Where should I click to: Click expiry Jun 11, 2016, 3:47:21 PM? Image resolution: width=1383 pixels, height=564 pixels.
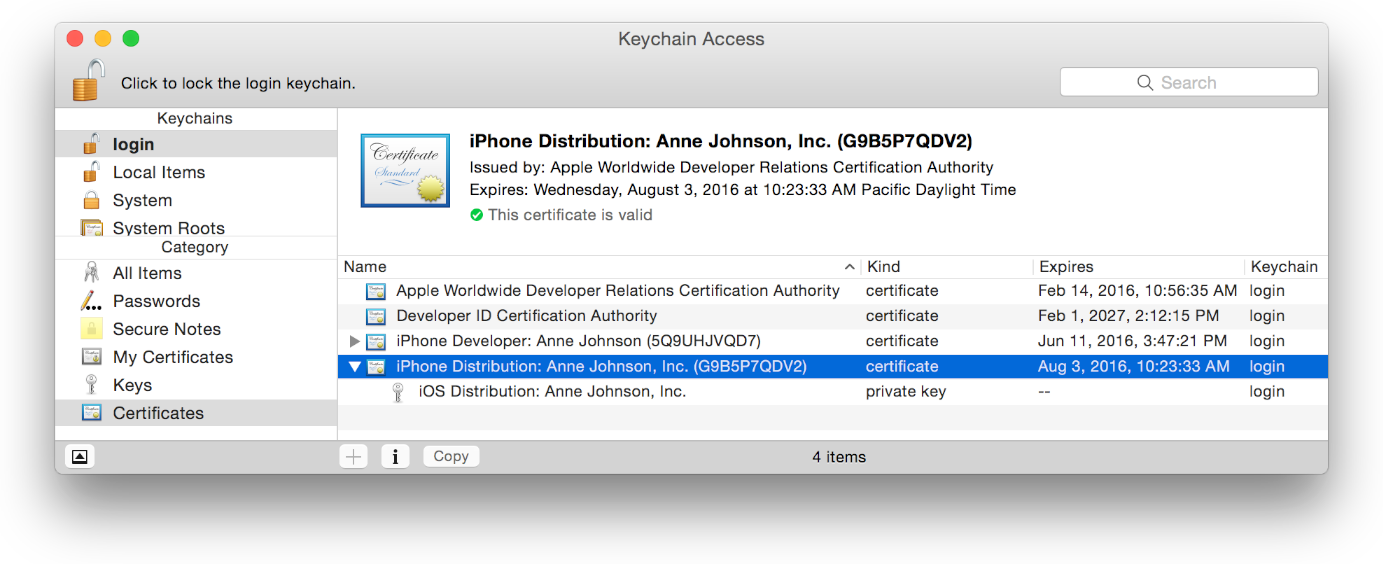[x=1132, y=341]
